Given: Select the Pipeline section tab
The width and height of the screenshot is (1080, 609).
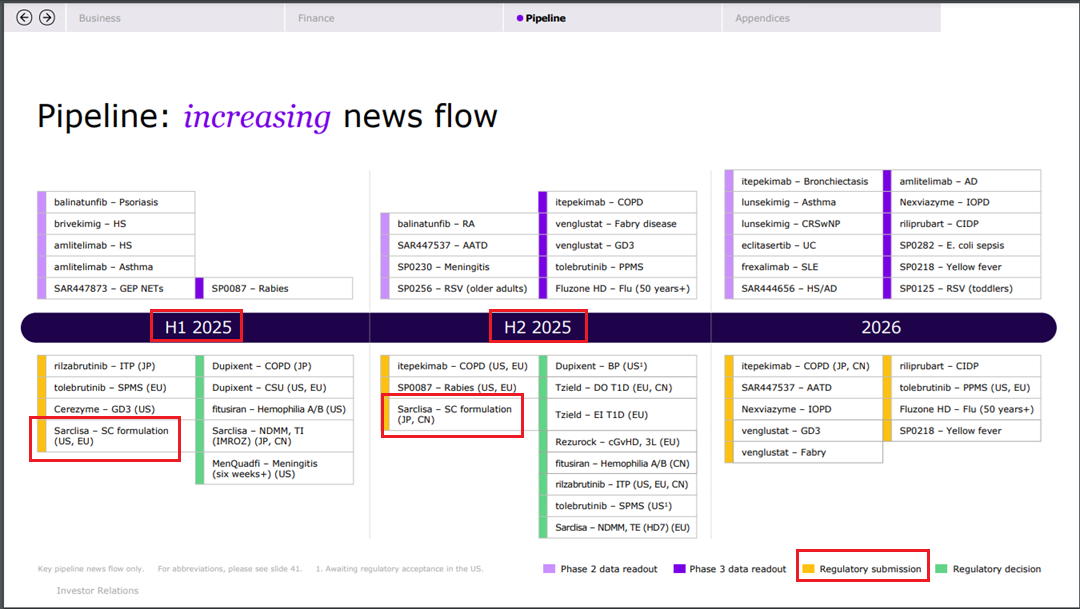Looking at the screenshot, I should (613, 18).
